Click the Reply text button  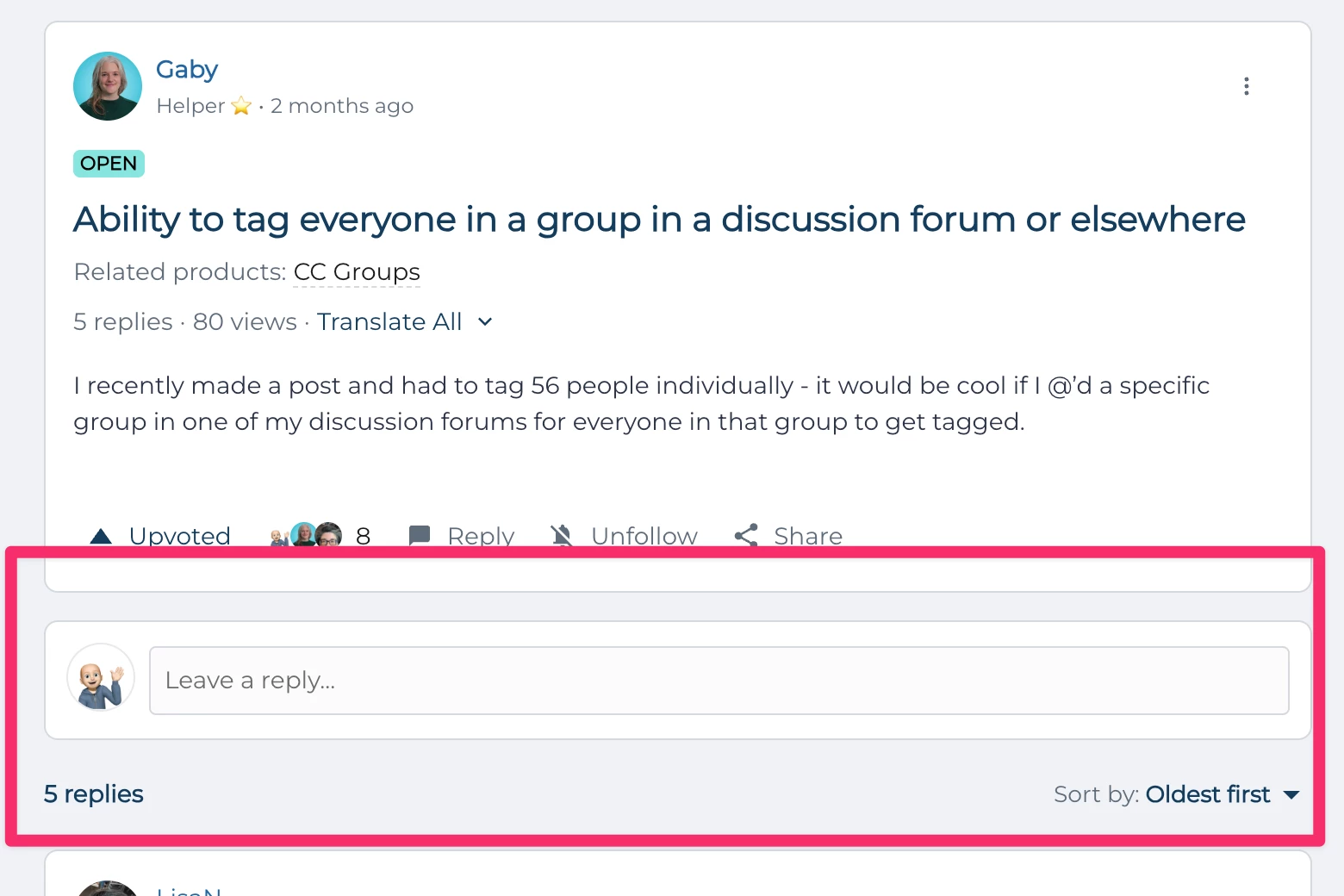[x=481, y=536]
